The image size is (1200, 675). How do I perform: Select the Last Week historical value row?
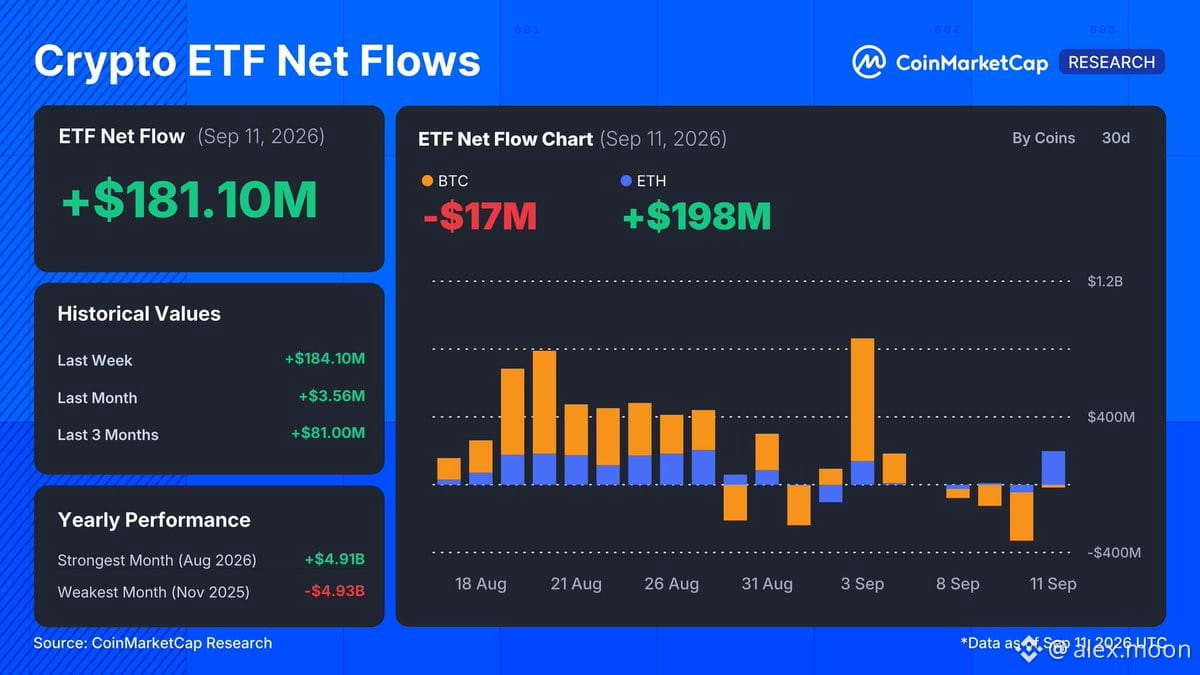[x=211, y=359]
